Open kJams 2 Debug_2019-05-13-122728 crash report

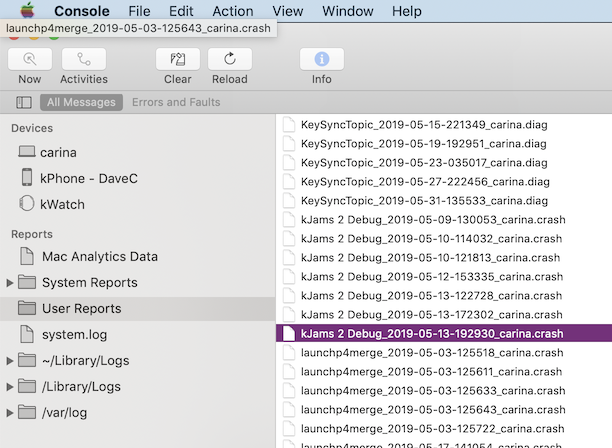431,296
